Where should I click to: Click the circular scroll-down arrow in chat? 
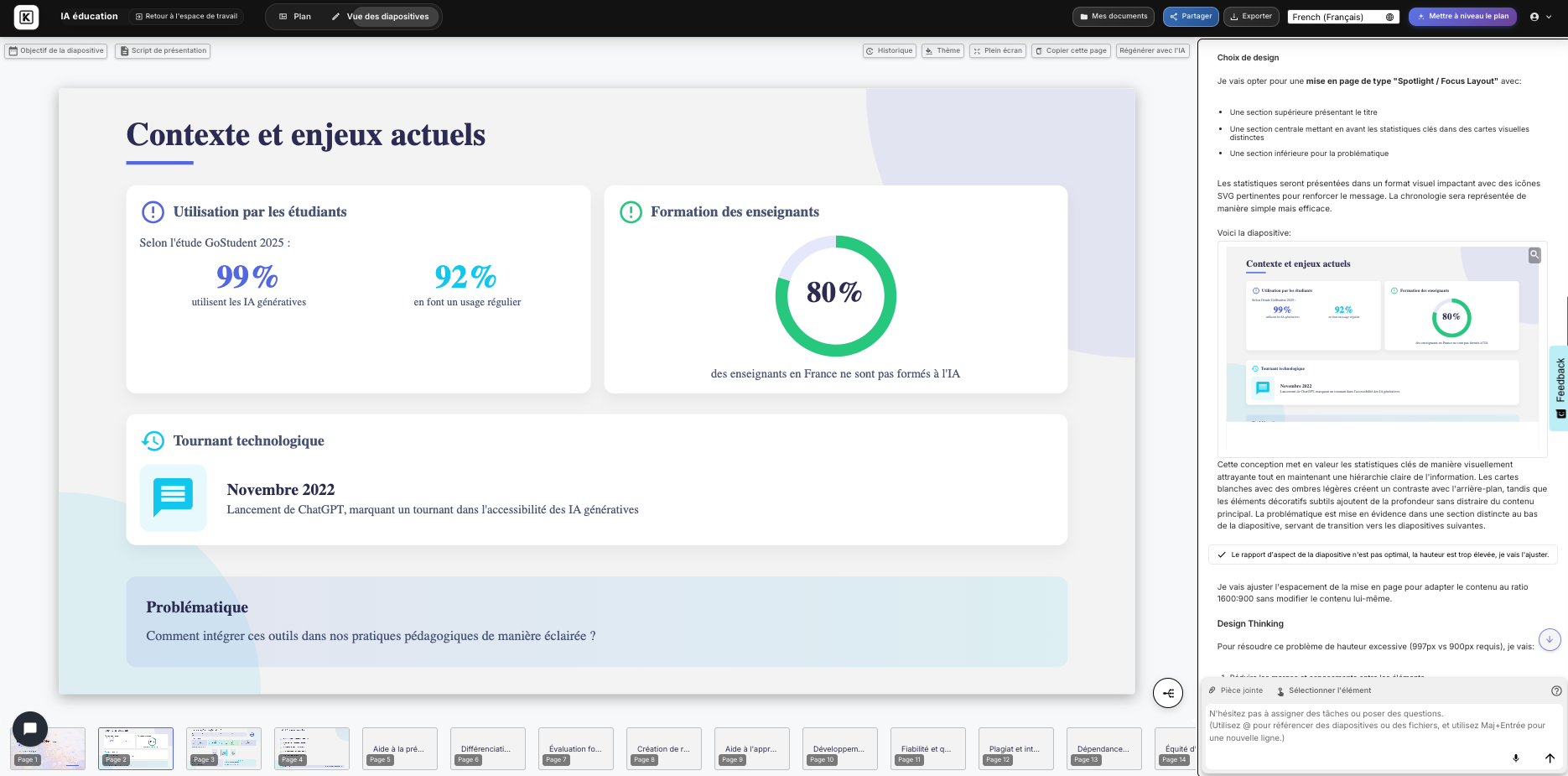point(1550,639)
